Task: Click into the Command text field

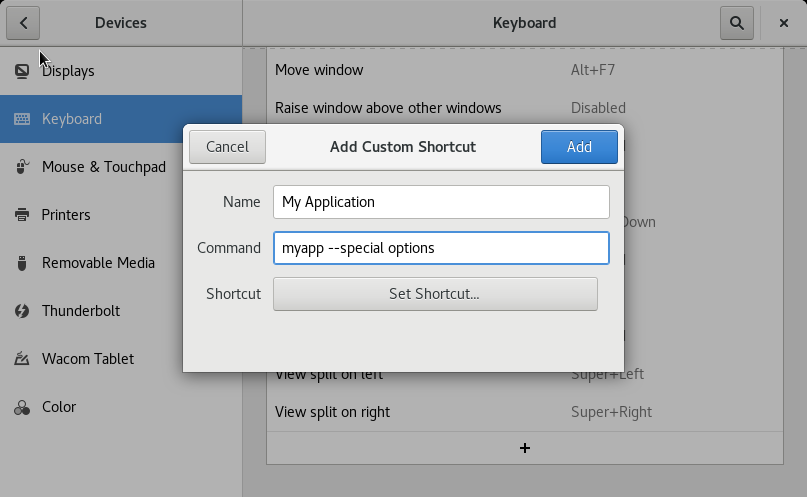Action: click(x=440, y=248)
